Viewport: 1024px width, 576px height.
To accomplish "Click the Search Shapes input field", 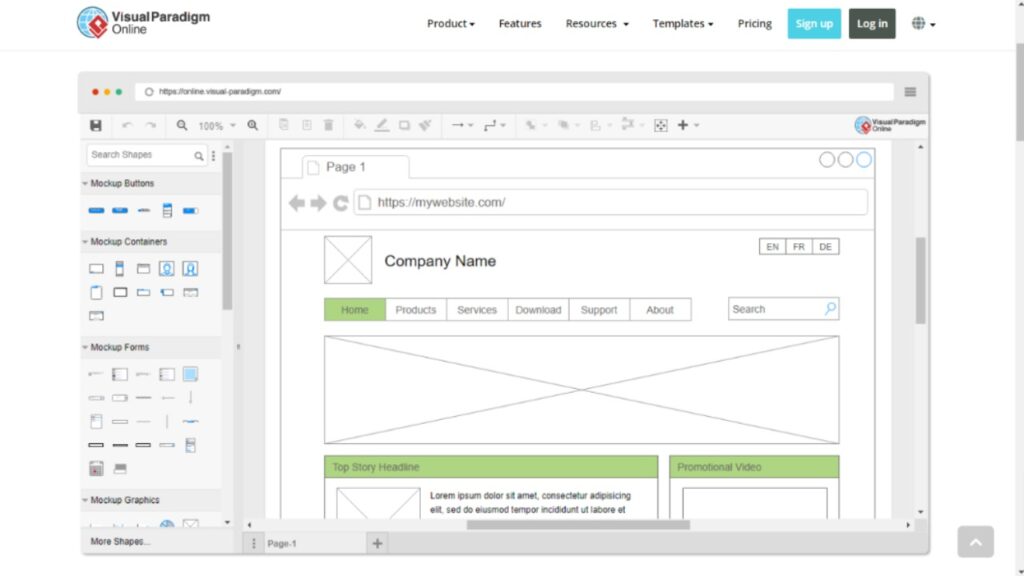I will click(x=140, y=155).
